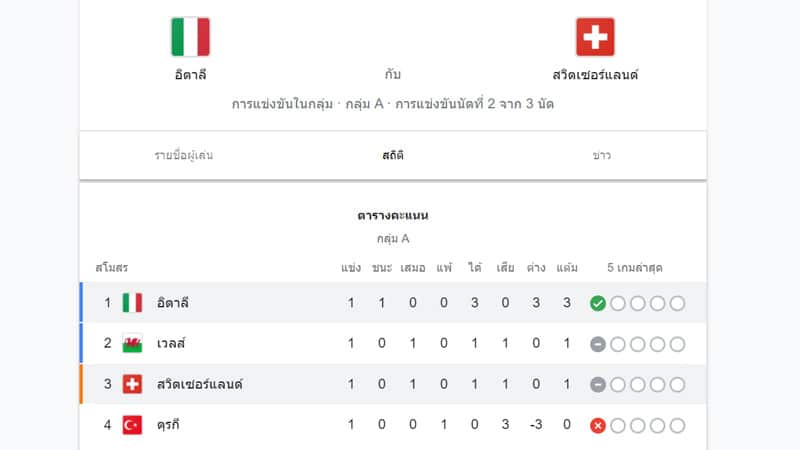Open team name อิตาลี in table
Screen dimensions: 800x450
click(172, 303)
